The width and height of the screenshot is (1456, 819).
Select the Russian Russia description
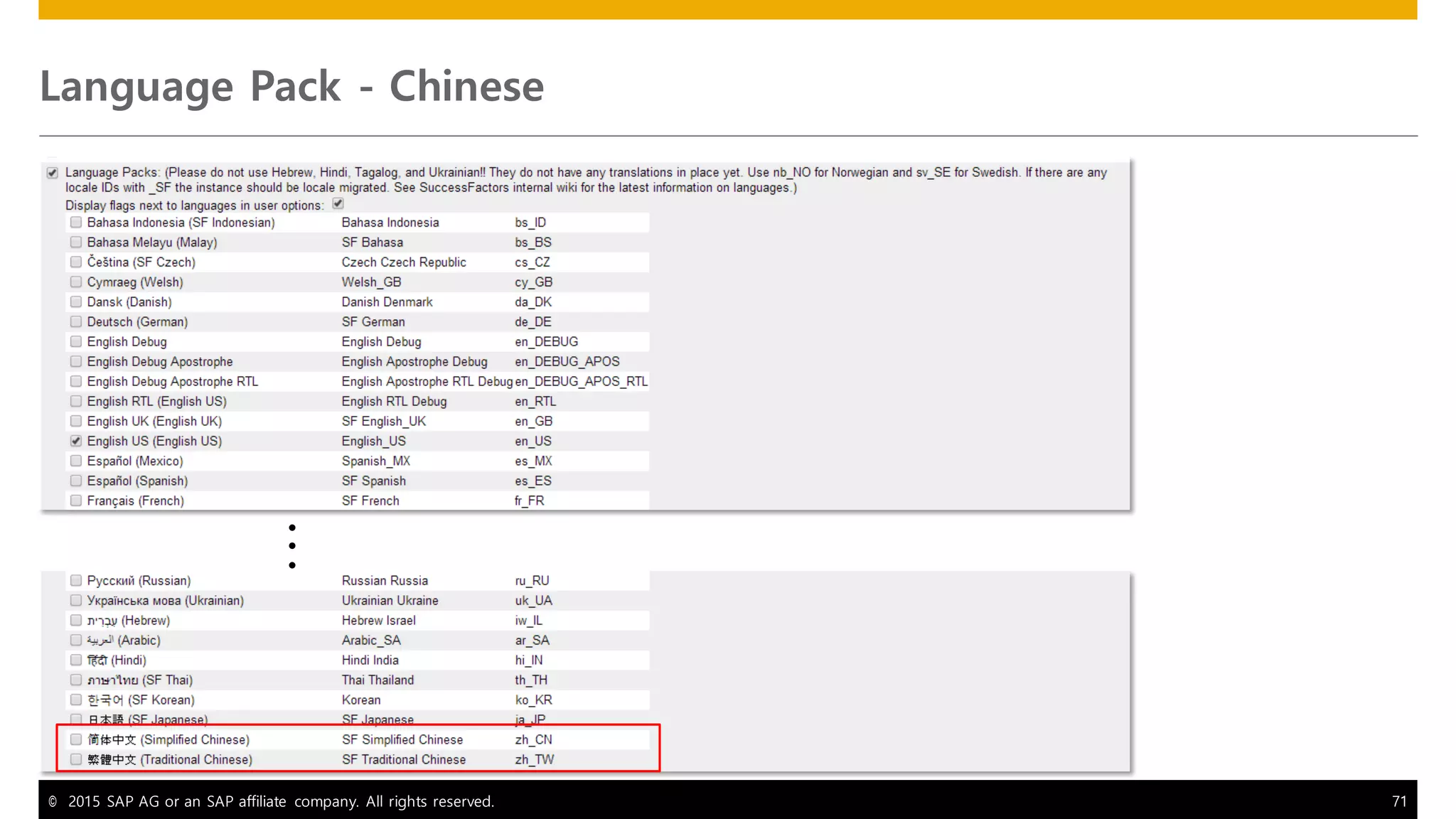(x=385, y=582)
